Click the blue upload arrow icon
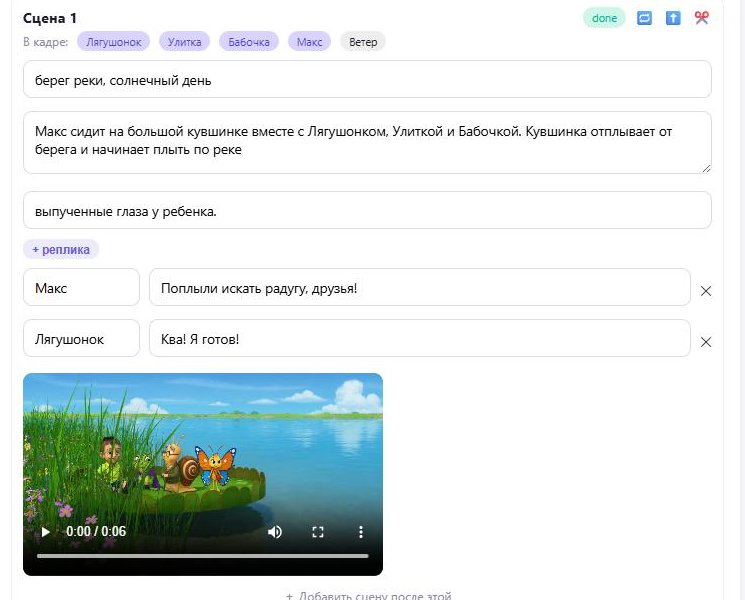This screenshot has height=600, width=745. 673,18
